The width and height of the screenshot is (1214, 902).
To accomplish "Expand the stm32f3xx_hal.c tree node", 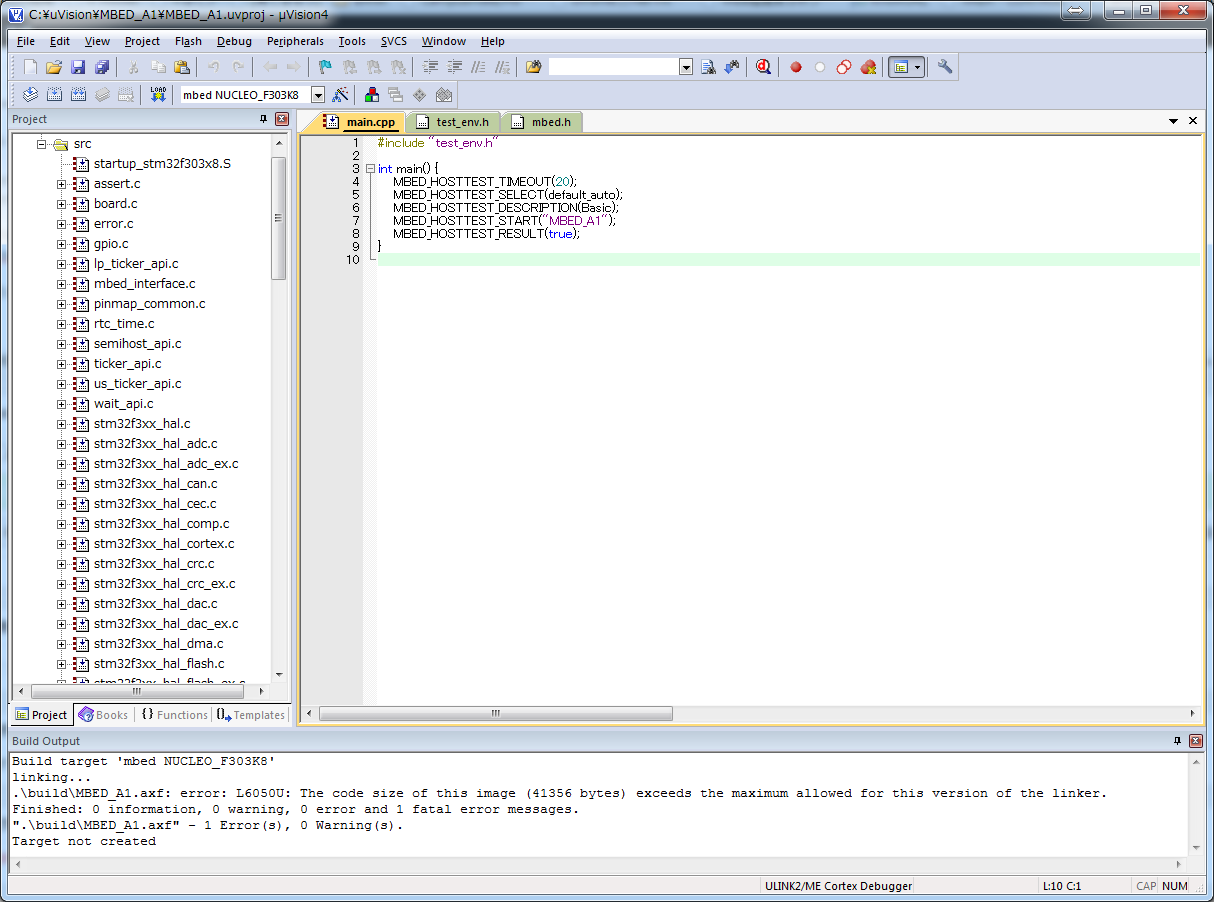I will pos(62,424).
